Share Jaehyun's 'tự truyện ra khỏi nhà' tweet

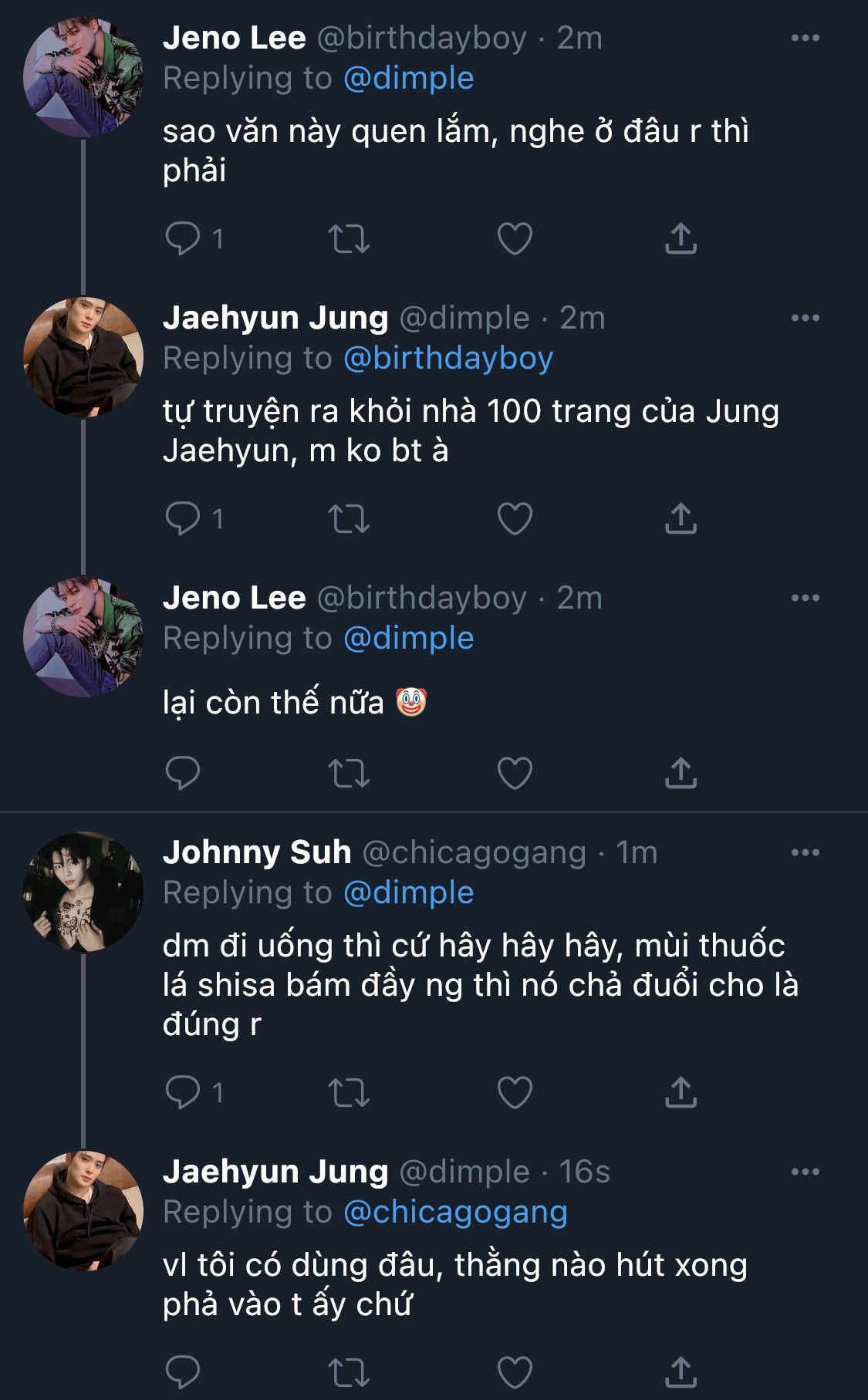[681, 518]
